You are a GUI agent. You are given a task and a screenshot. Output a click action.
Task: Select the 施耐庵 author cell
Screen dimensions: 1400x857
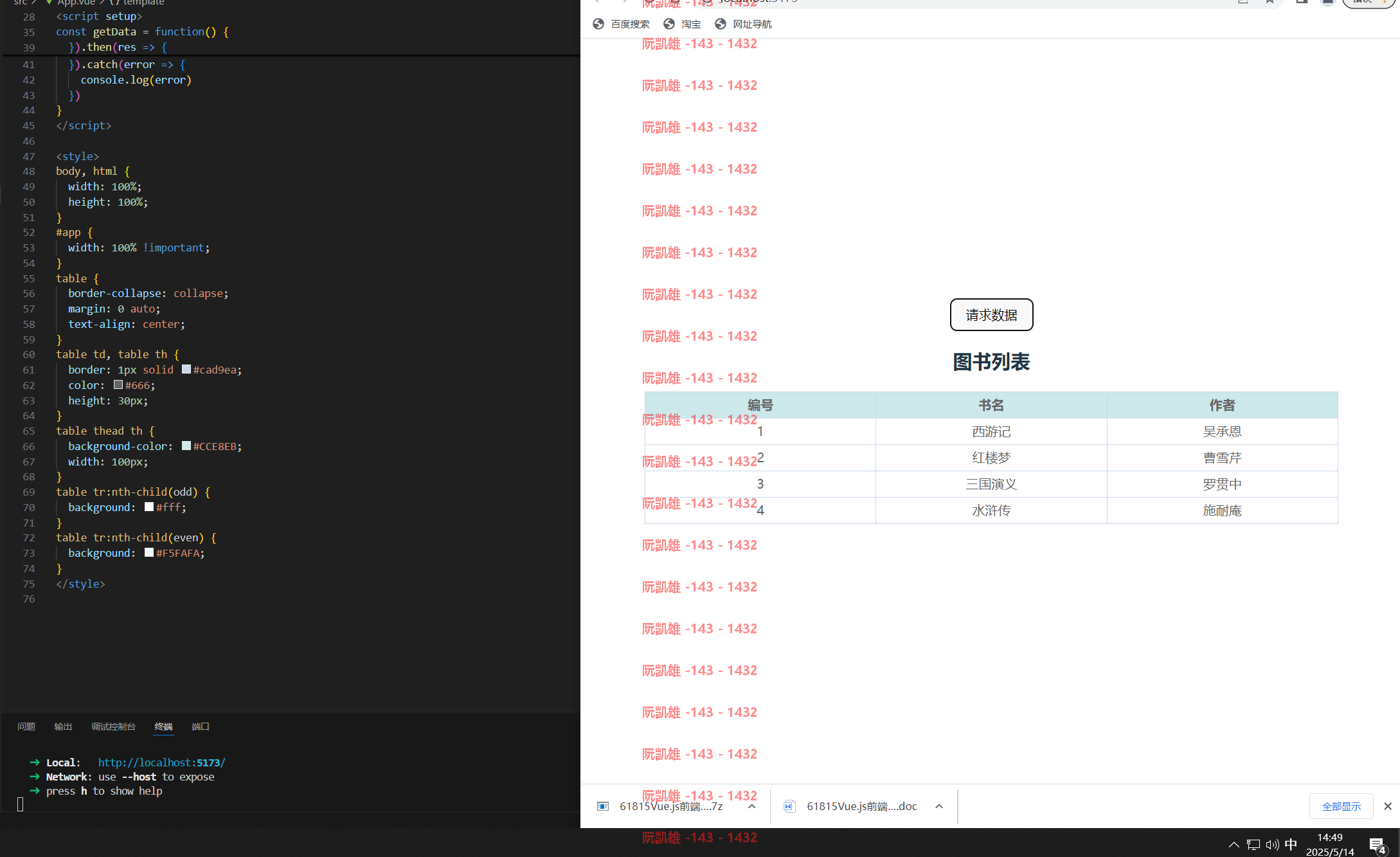tap(1222, 510)
